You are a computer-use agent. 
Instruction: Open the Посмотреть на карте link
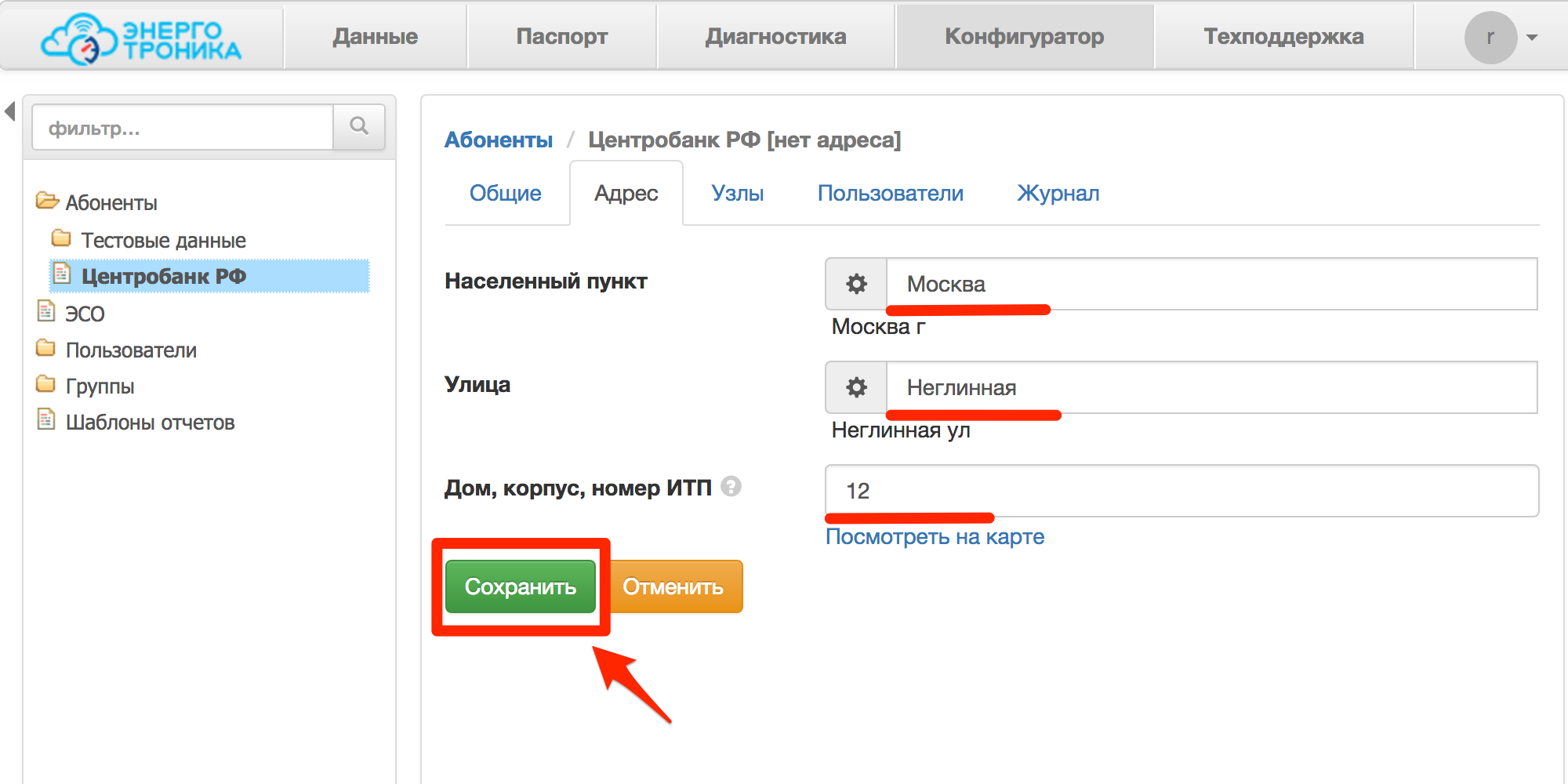click(x=935, y=537)
